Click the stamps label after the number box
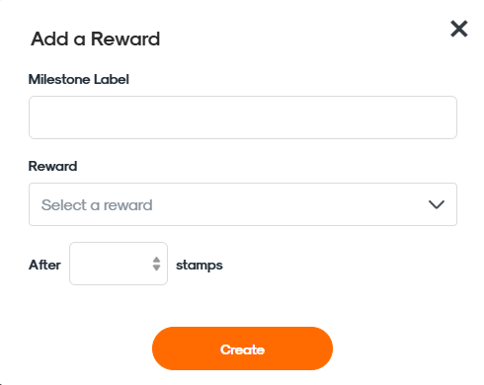The height and width of the screenshot is (385, 484). tap(199, 265)
